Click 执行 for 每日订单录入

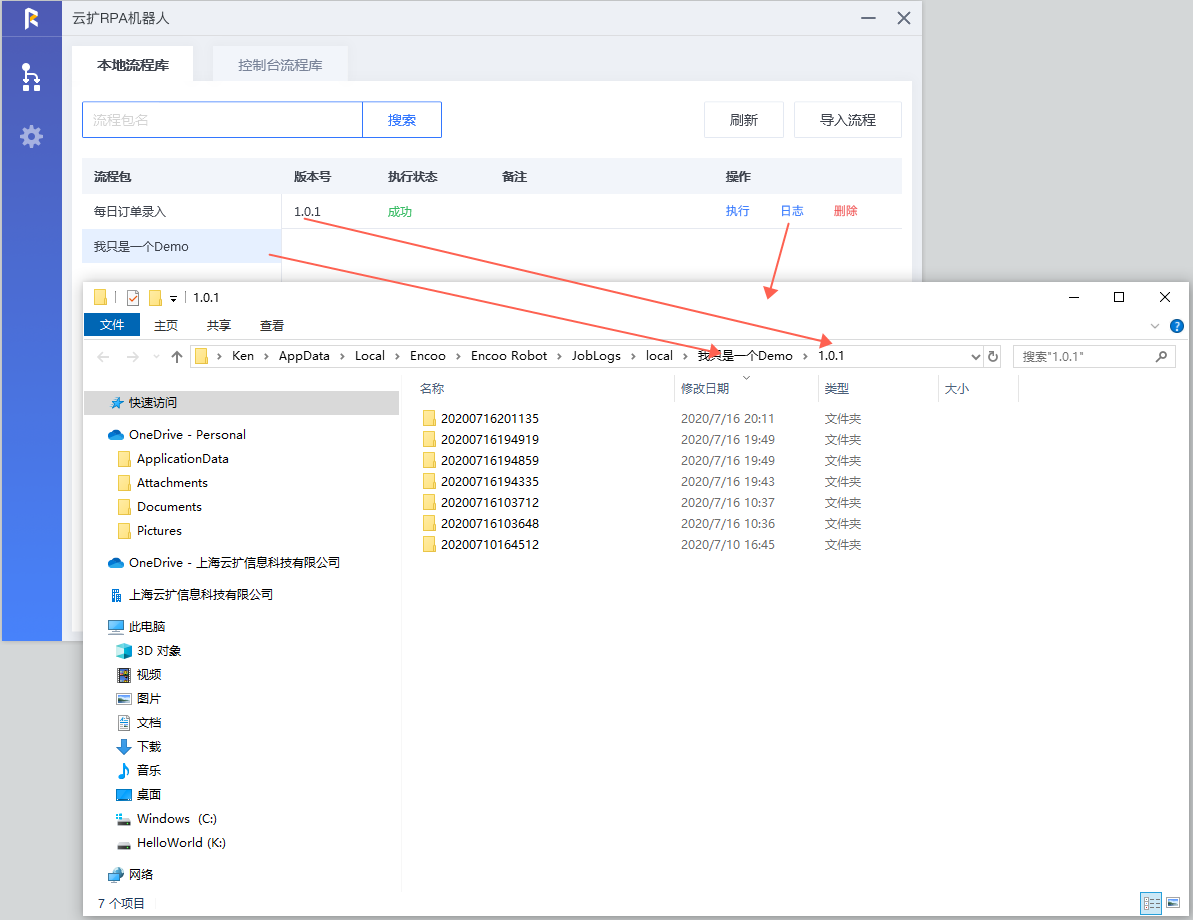click(x=737, y=211)
